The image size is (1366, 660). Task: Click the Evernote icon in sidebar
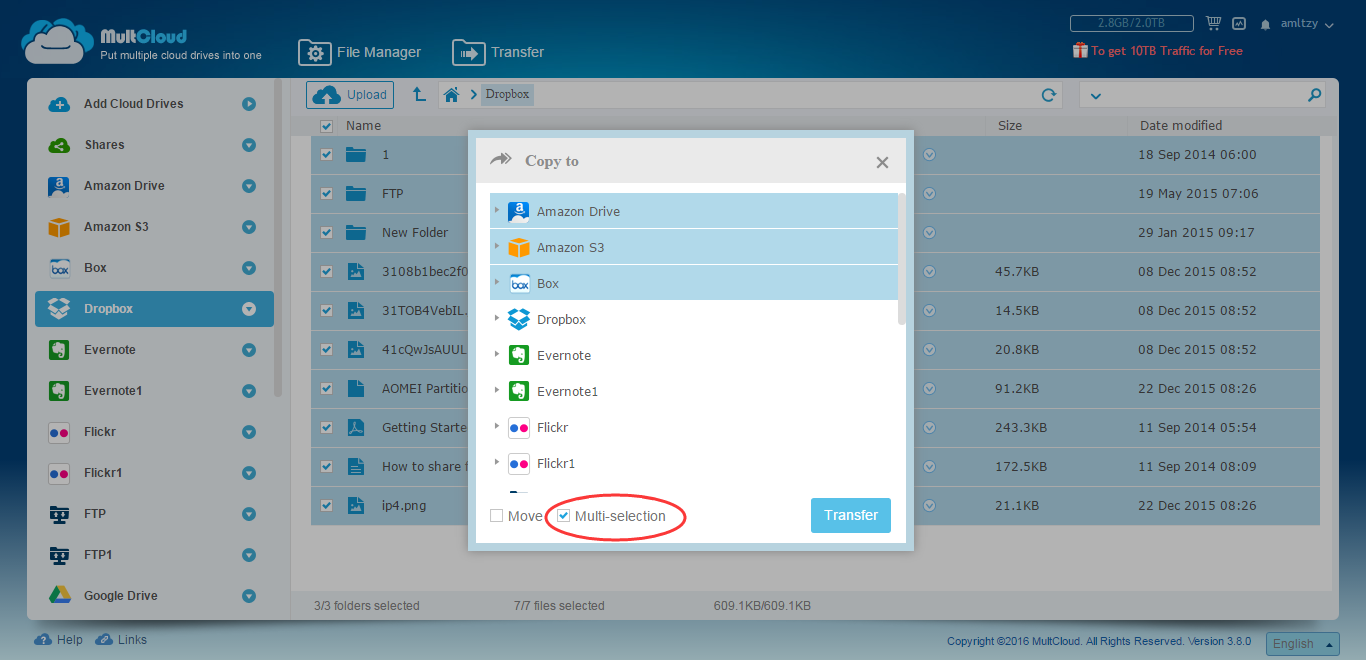[59, 350]
